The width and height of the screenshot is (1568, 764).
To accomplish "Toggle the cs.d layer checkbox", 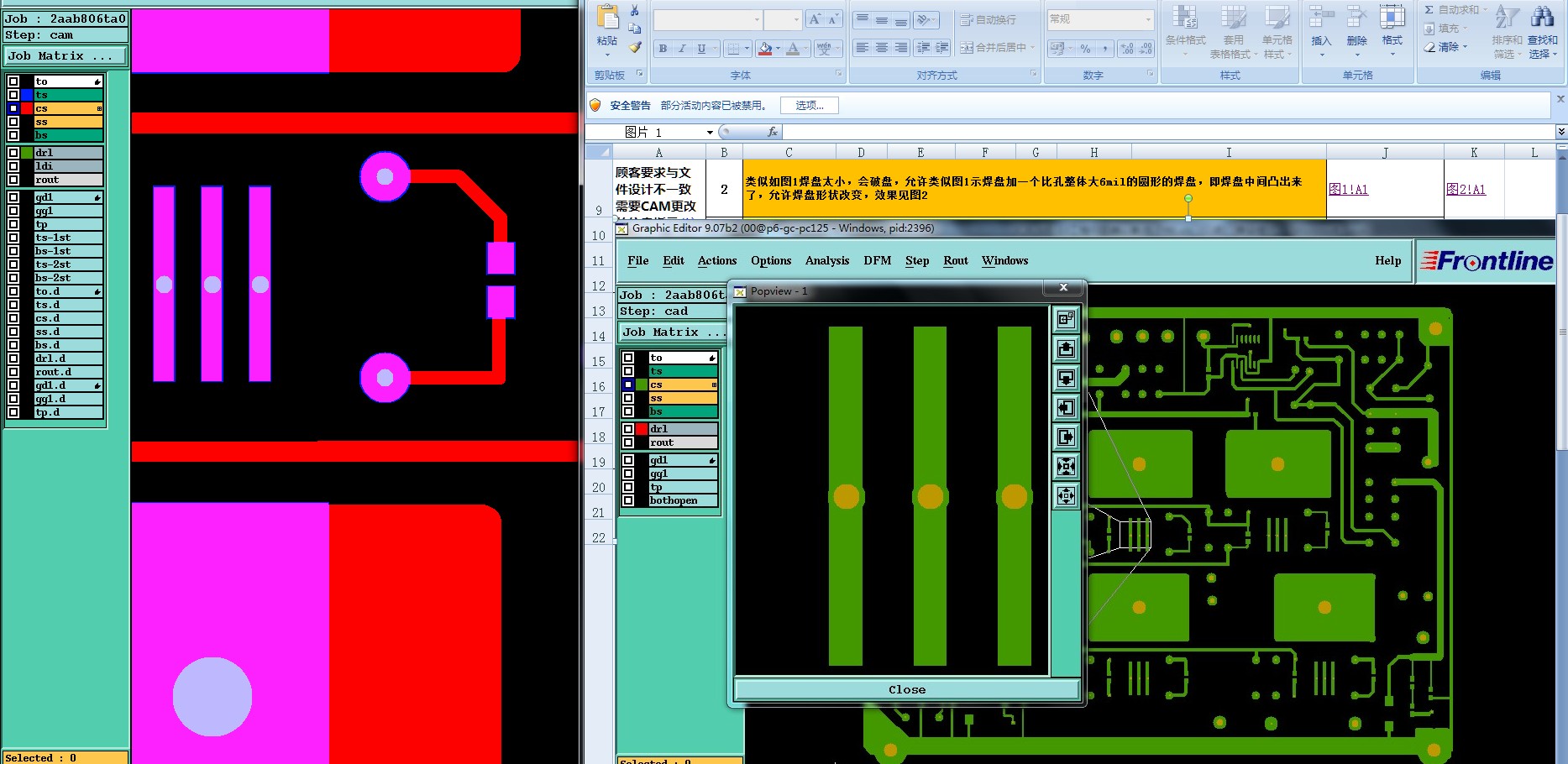I will coord(13,318).
